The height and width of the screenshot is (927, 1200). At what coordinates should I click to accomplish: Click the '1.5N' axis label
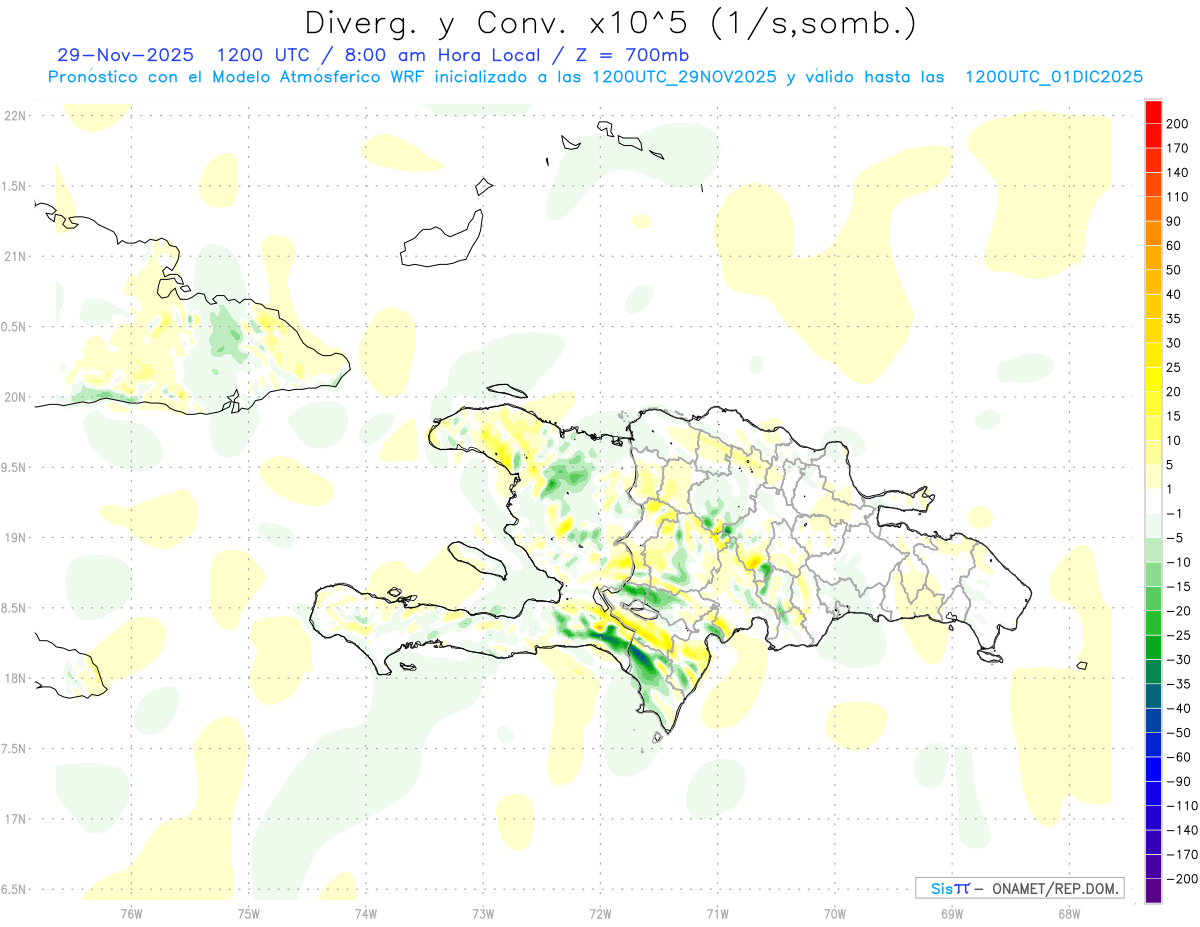(15, 186)
